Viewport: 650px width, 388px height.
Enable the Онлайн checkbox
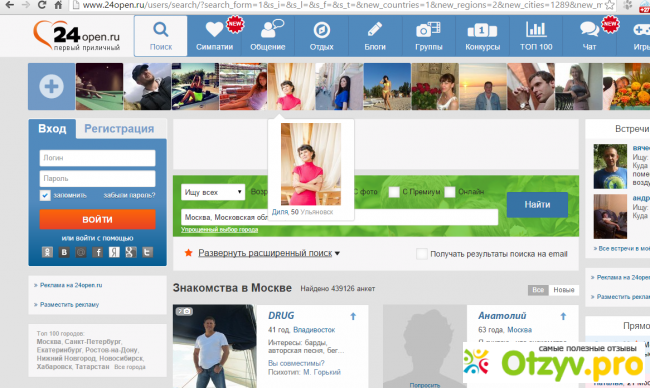click(x=450, y=192)
